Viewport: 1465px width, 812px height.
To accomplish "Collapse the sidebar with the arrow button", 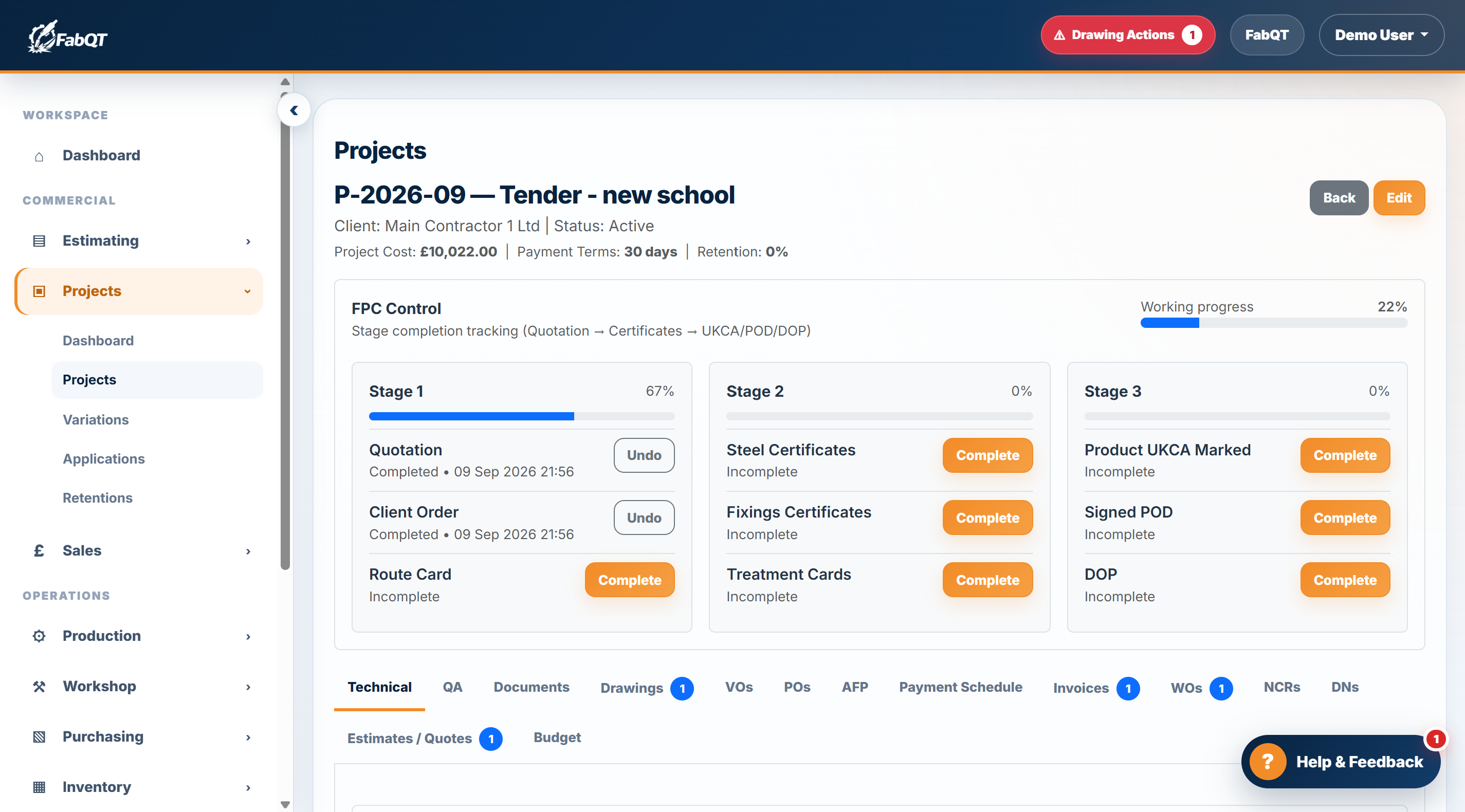I will point(294,110).
